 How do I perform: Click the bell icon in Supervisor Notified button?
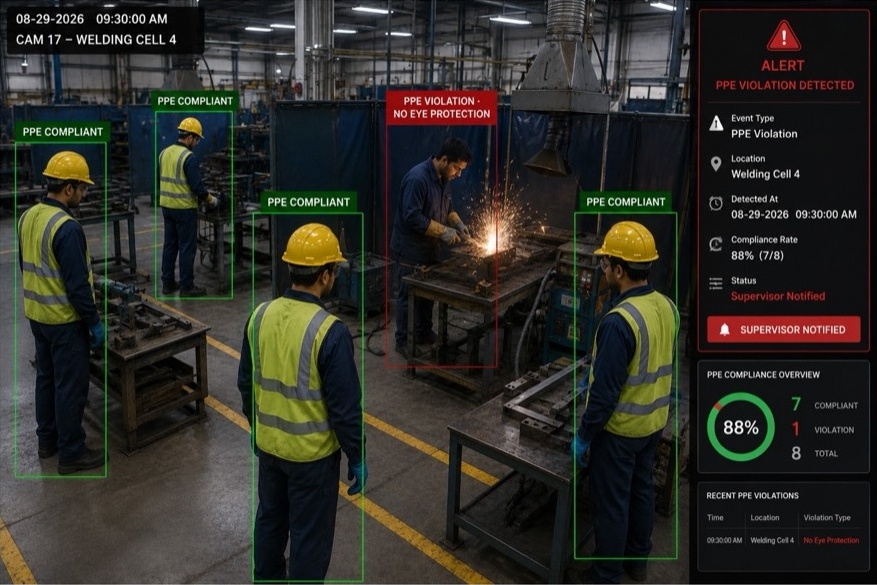724,329
